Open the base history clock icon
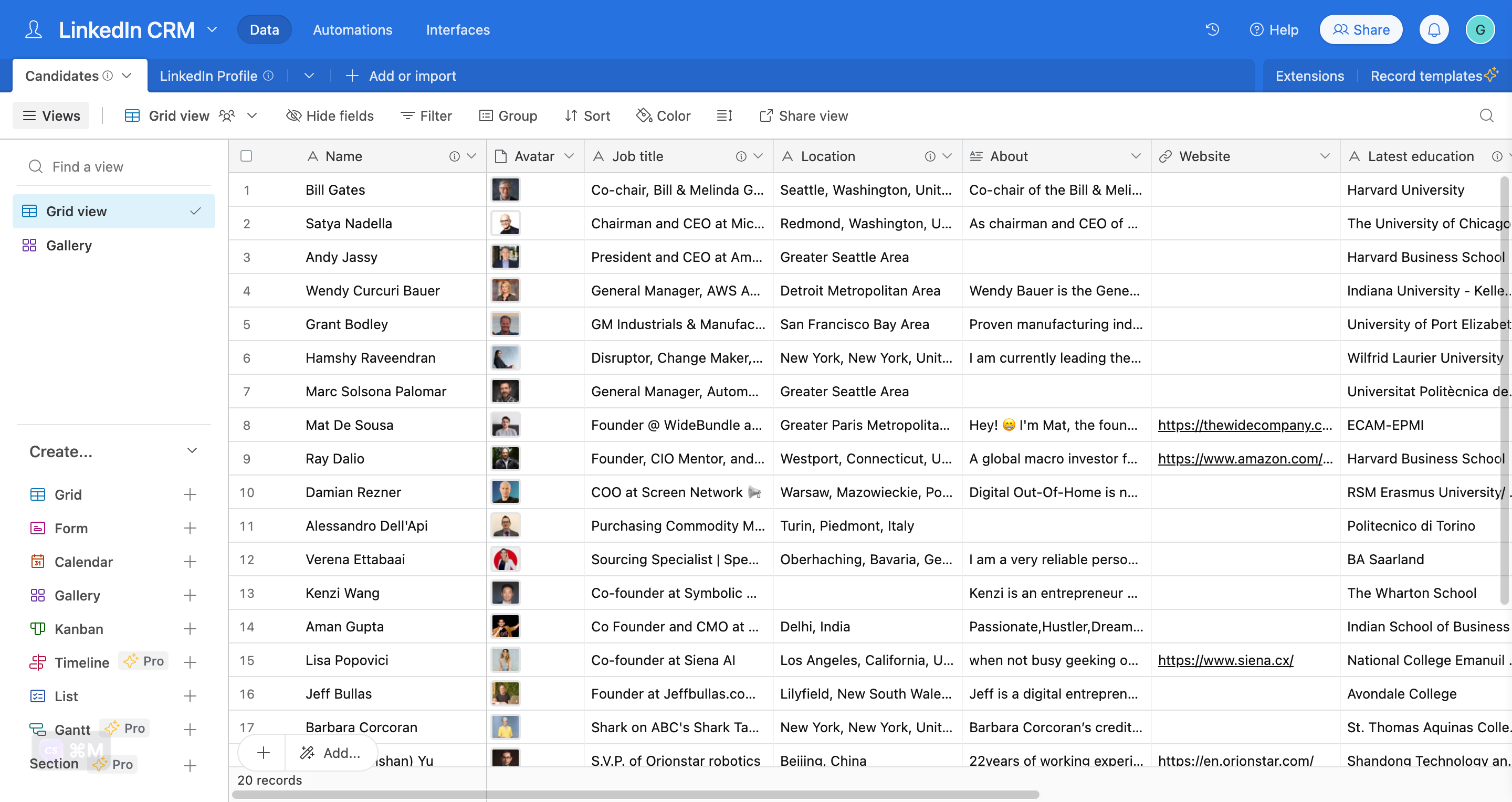Viewport: 1512px width, 802px height. (1212, 29)
